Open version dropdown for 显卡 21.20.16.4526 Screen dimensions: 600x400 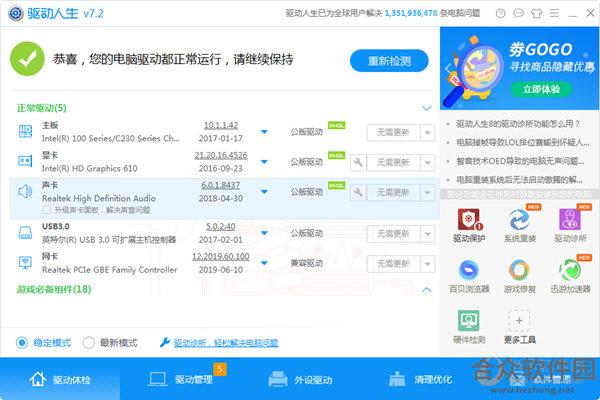click(x=264, y=162)
